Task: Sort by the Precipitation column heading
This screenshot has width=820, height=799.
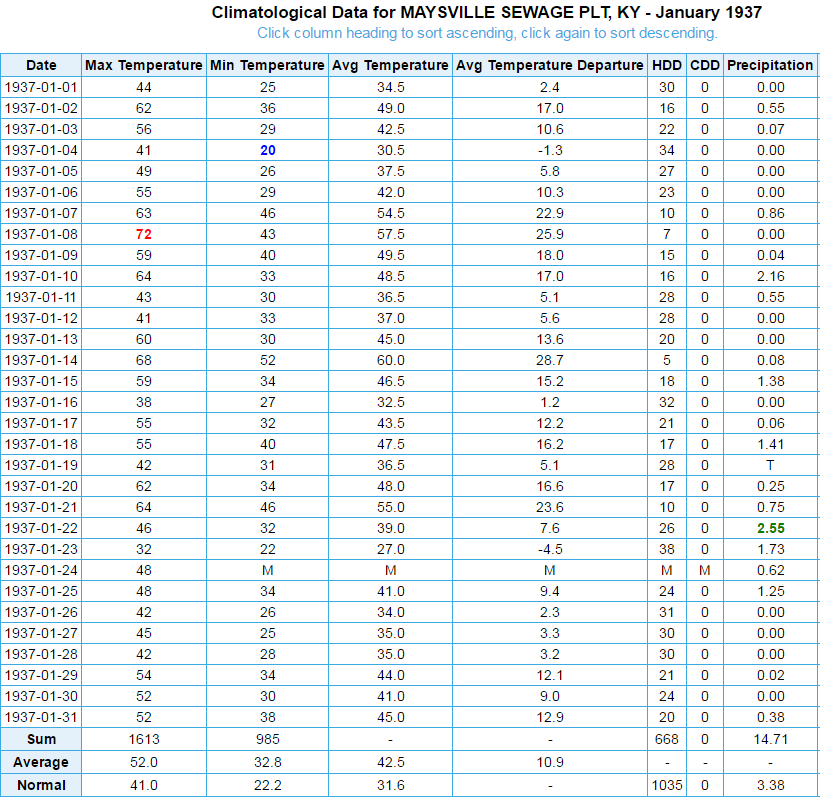Action: click(770, 65)
